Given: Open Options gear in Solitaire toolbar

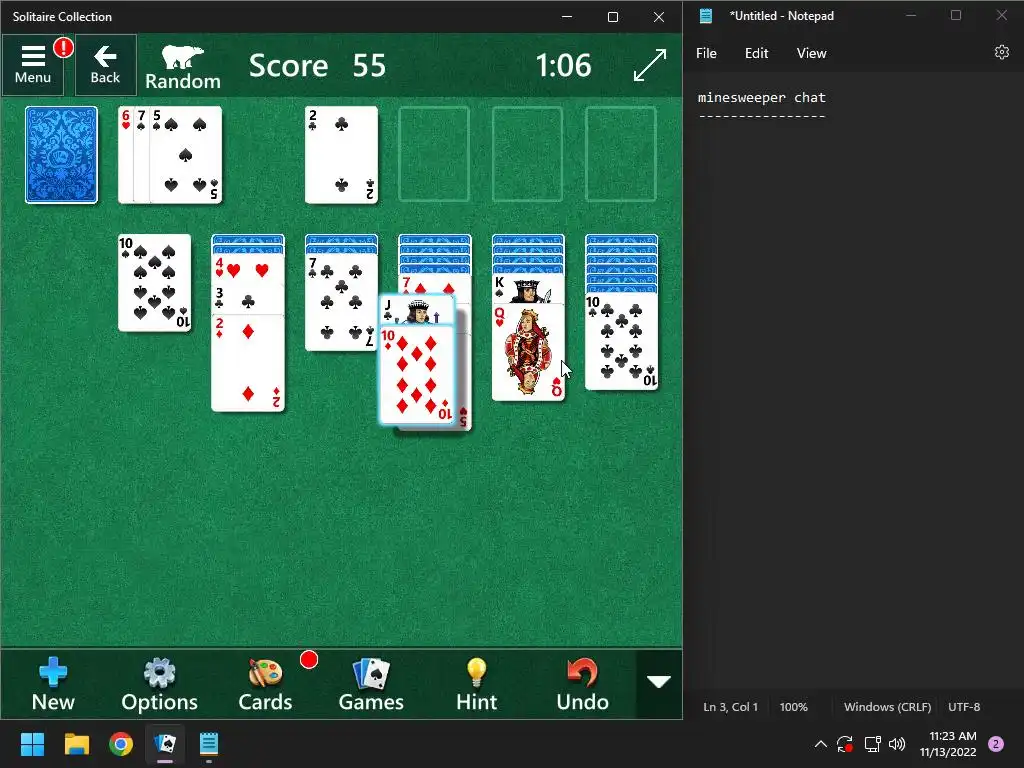Looking at the screenshot, I should tap(159, 684).
